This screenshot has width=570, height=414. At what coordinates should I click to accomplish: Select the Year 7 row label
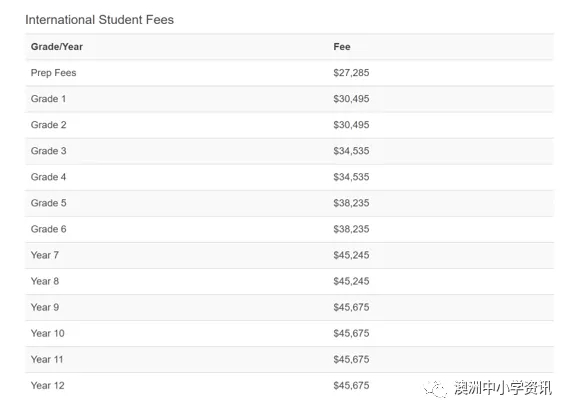pyautogui.click(x=45, y=255)
